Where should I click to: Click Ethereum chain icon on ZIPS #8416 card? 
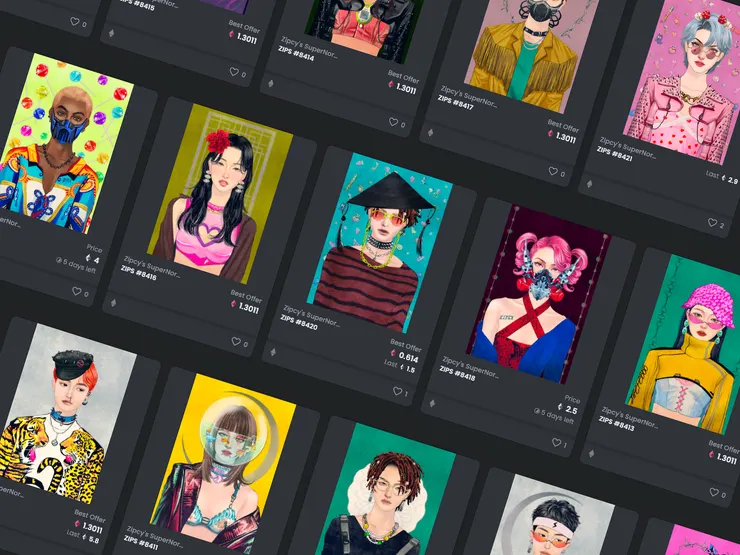pyautogui.click(x=113, y=303)
